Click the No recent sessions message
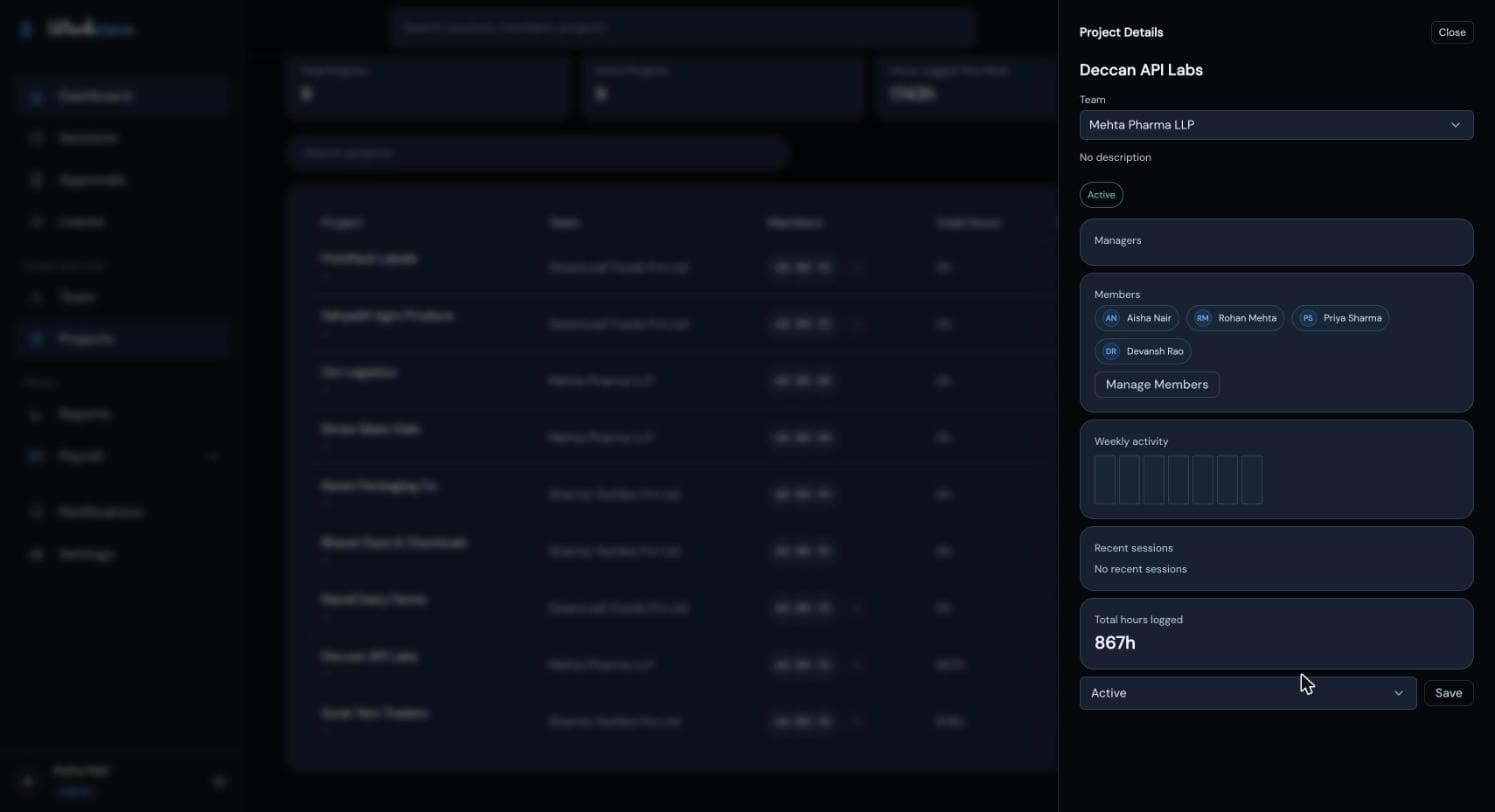1495x812 pixels. [1140, 569]
